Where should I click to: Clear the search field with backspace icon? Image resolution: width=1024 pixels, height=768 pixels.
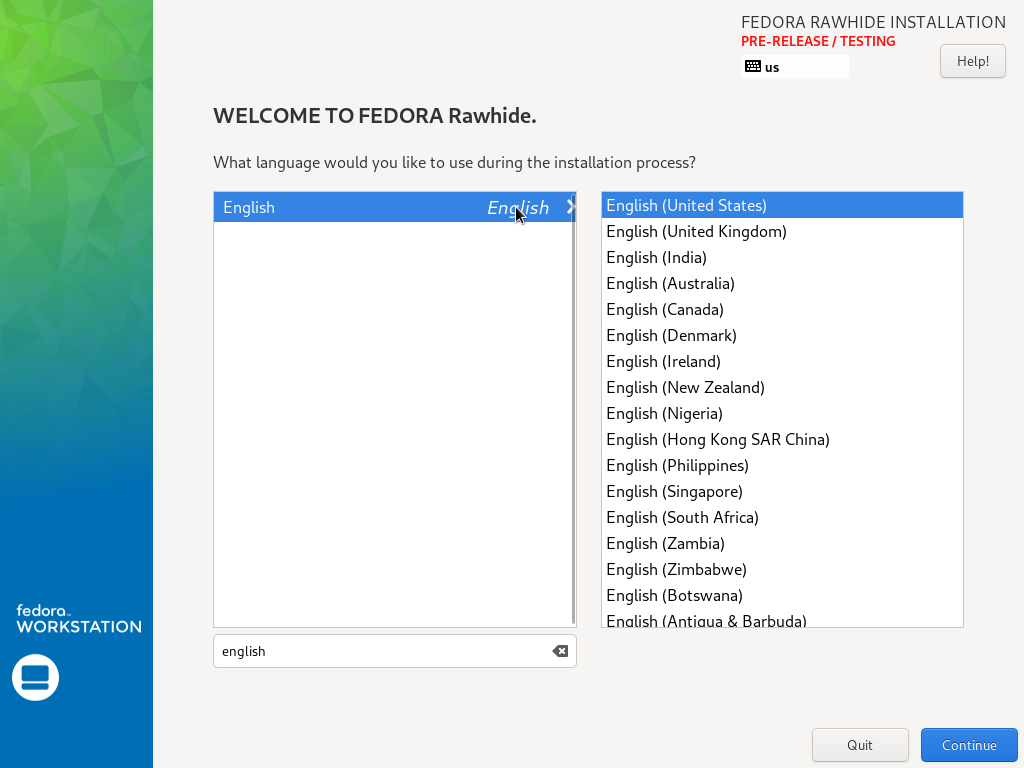(560, 651)
